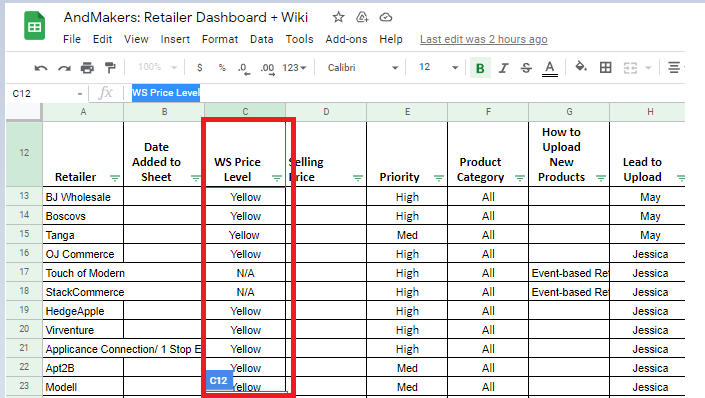Expand the 123 number format dropdown
Viewport: 705px width, 398px height.
pos(294,67)
